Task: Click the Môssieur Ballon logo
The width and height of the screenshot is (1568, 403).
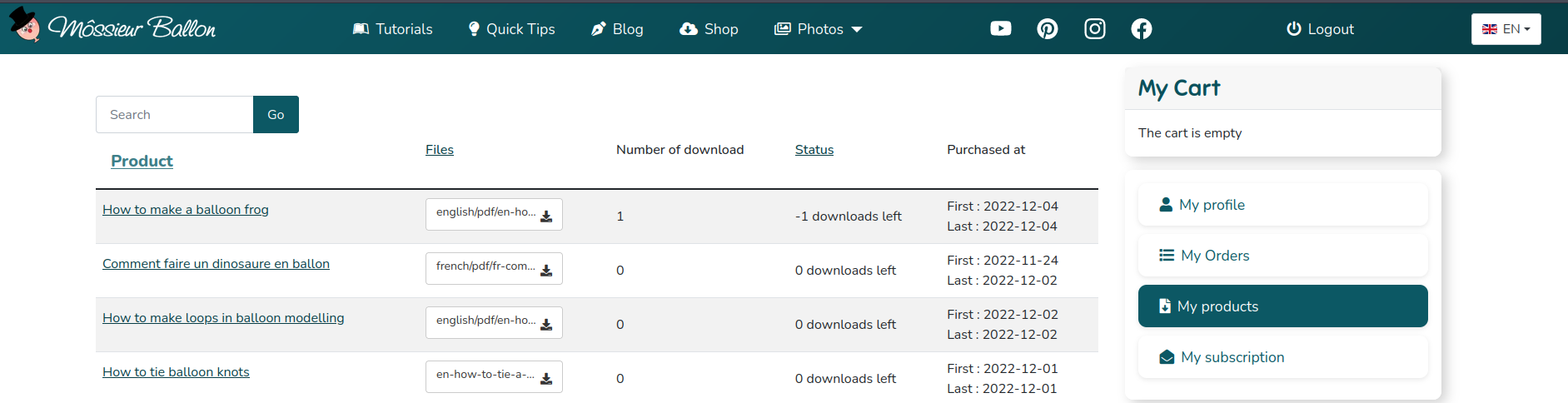Action: point(112,27)
